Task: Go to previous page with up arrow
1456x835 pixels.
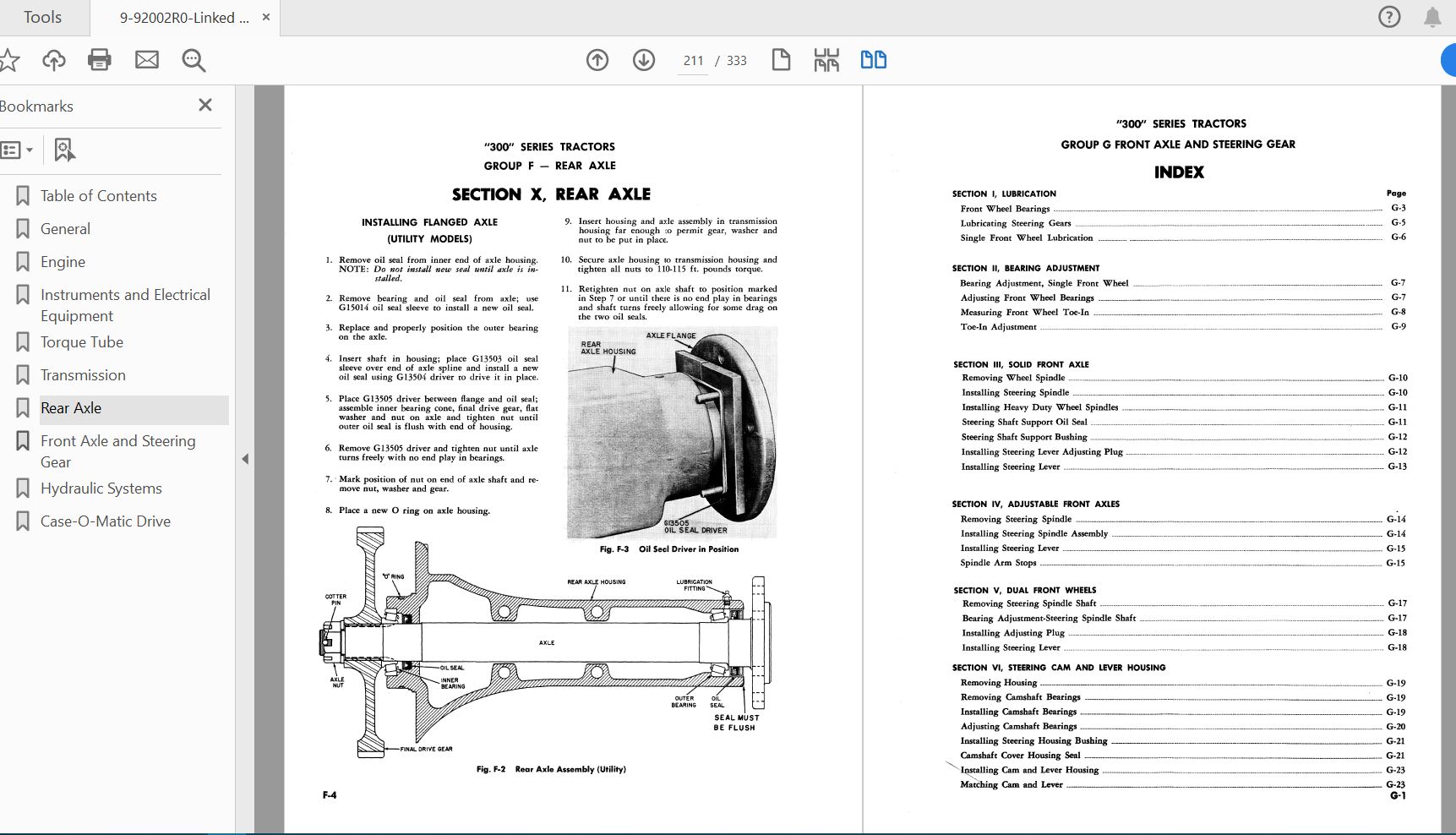Action: click(x=597, y=60)
